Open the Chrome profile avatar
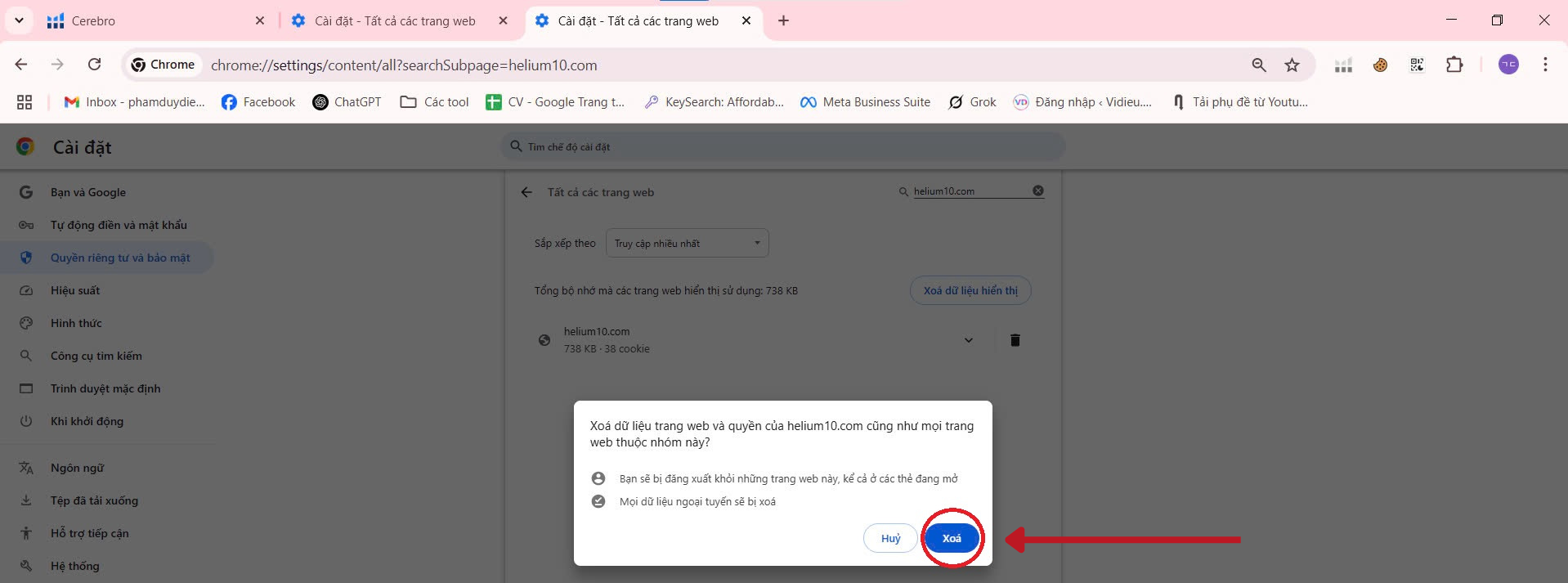 point(1508,65)
